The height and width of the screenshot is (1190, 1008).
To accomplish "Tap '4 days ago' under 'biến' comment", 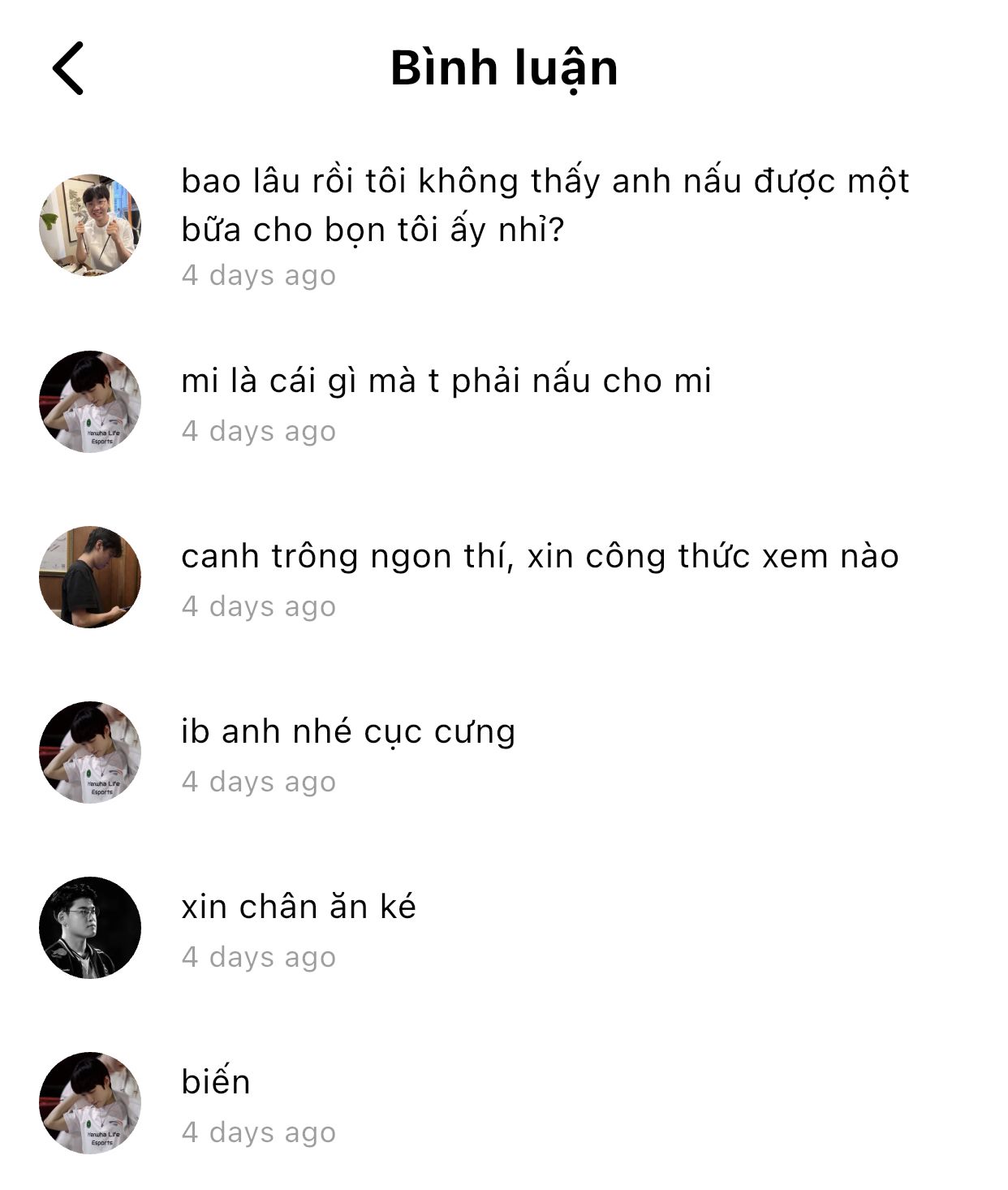I will tap(258, 1132).
